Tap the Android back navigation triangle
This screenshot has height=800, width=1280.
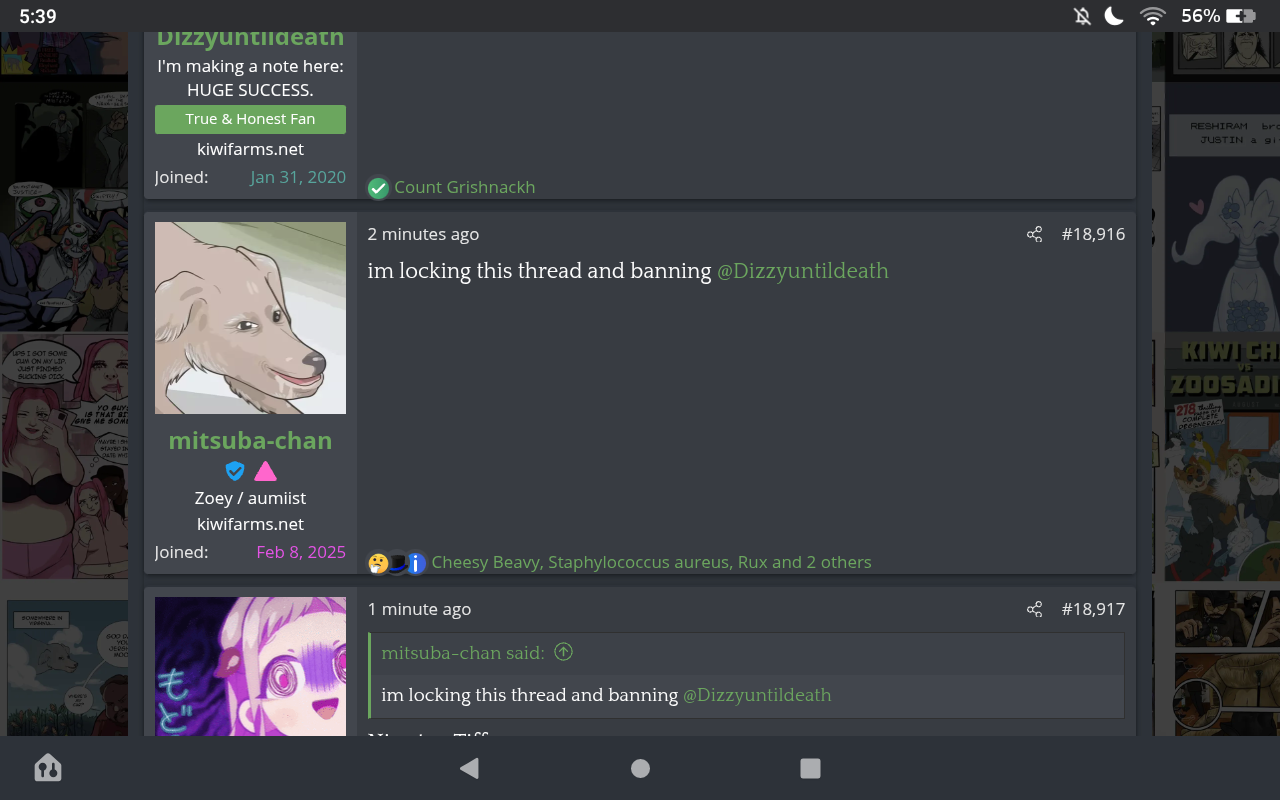[468, 768]
